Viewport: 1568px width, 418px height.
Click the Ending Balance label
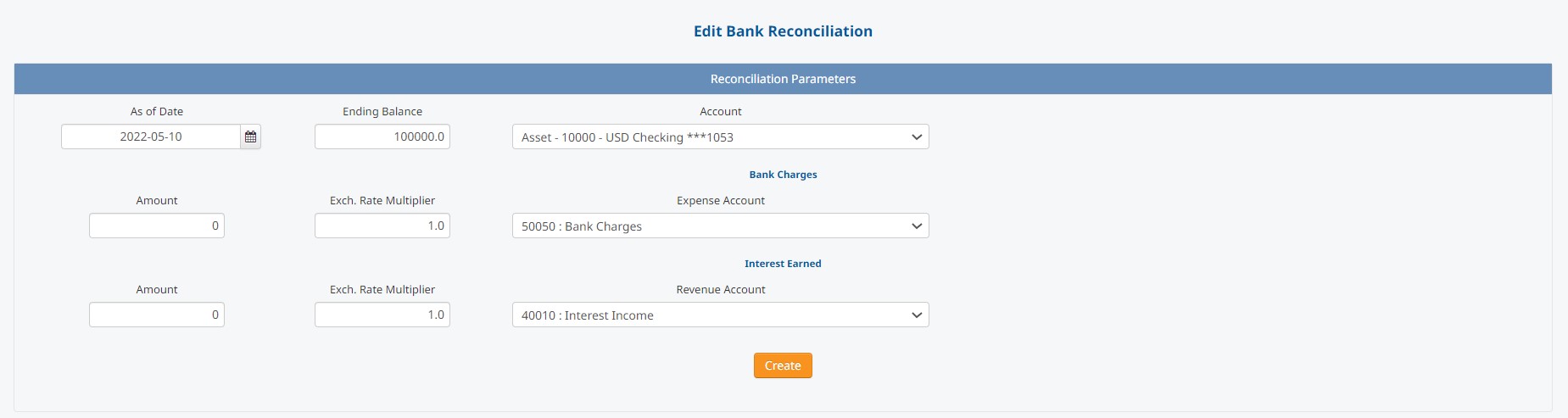pos(382,111)
